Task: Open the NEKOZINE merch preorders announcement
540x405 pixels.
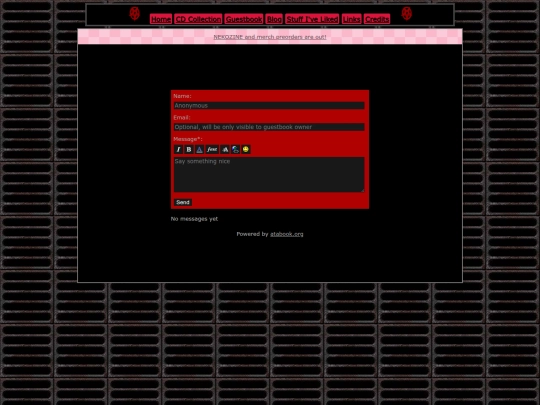Action: [x=270, y=37]
